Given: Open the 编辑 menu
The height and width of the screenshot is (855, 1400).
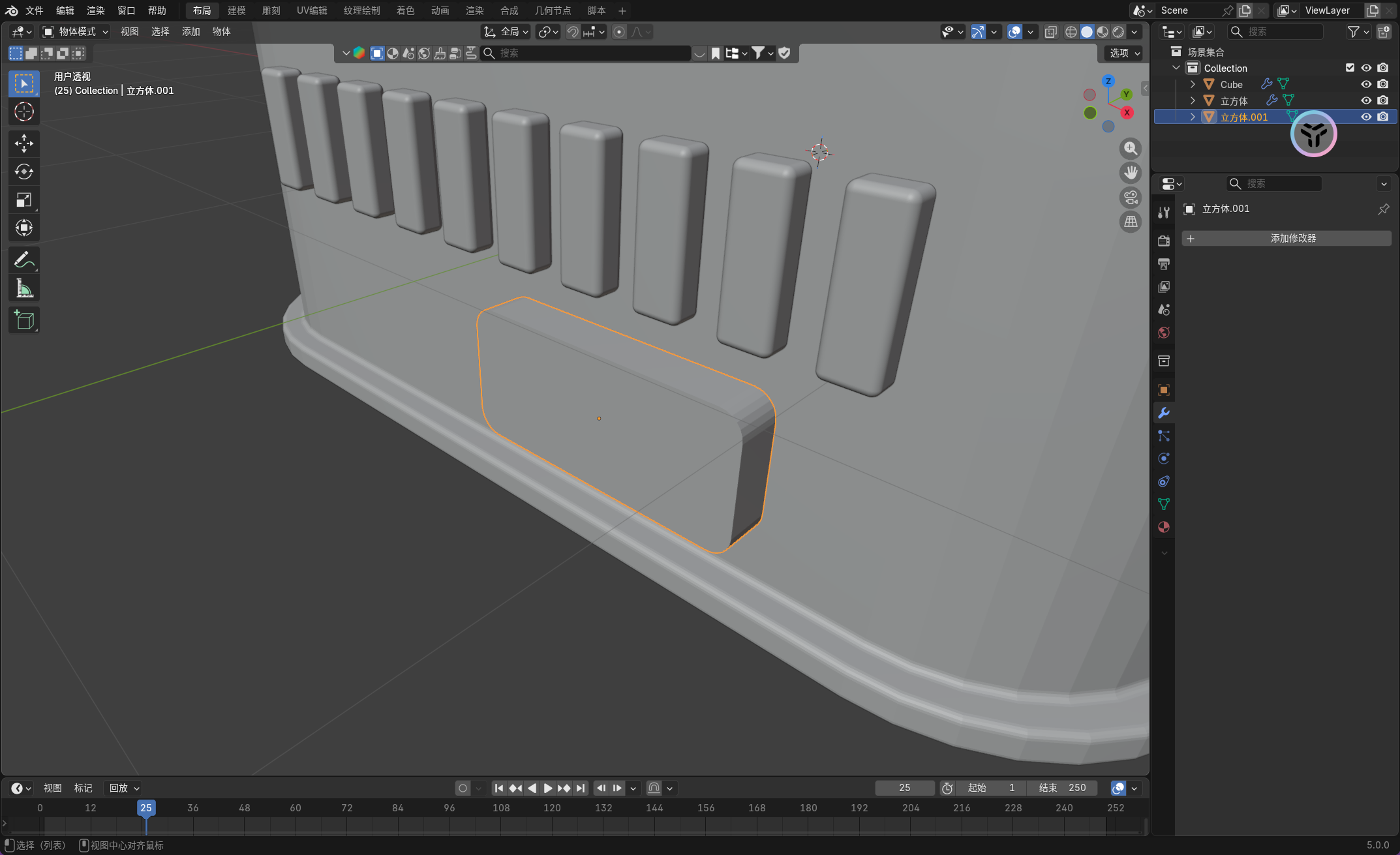Looking at the screenshot, I should [x=65, y=10].
